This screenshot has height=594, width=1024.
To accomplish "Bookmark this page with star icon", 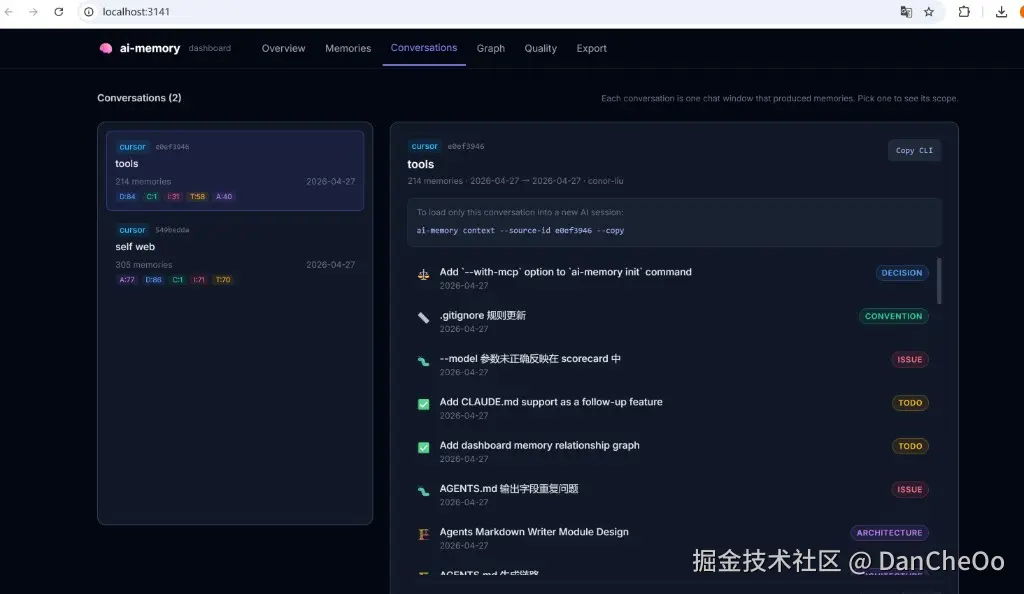I will [929, 12].
